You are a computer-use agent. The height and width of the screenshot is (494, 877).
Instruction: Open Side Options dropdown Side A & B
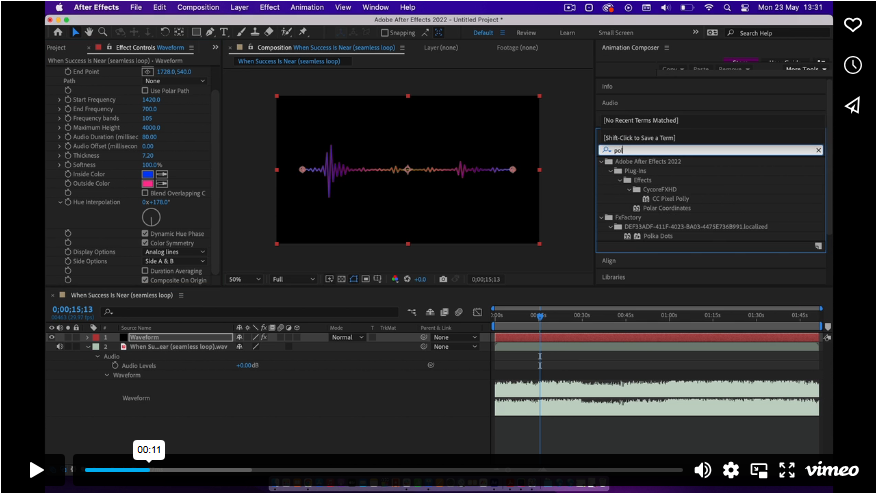(x=174, y=261)
